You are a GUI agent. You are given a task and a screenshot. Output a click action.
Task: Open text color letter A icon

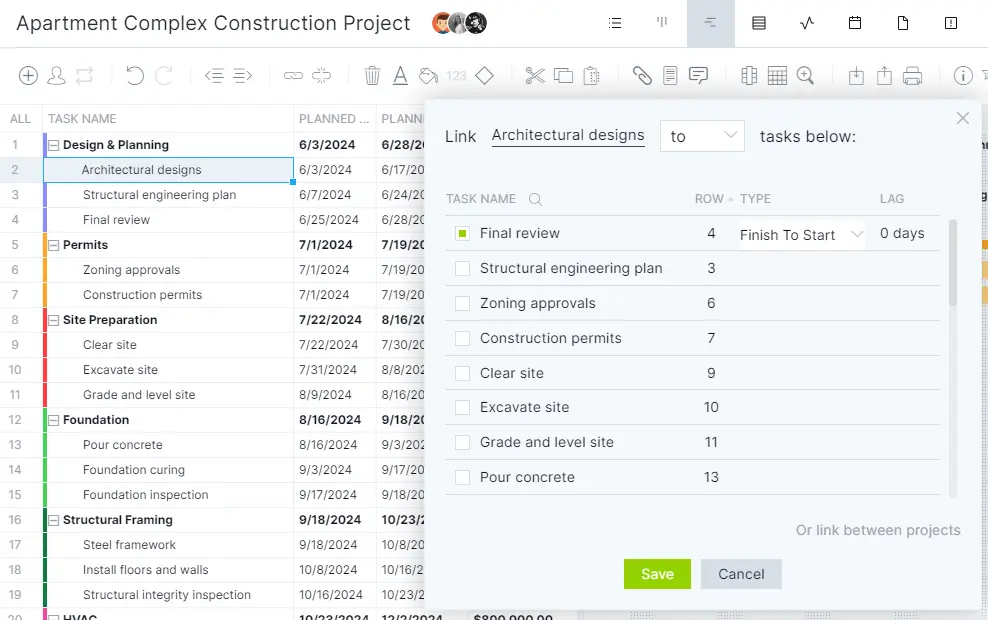tap(400, 76)
